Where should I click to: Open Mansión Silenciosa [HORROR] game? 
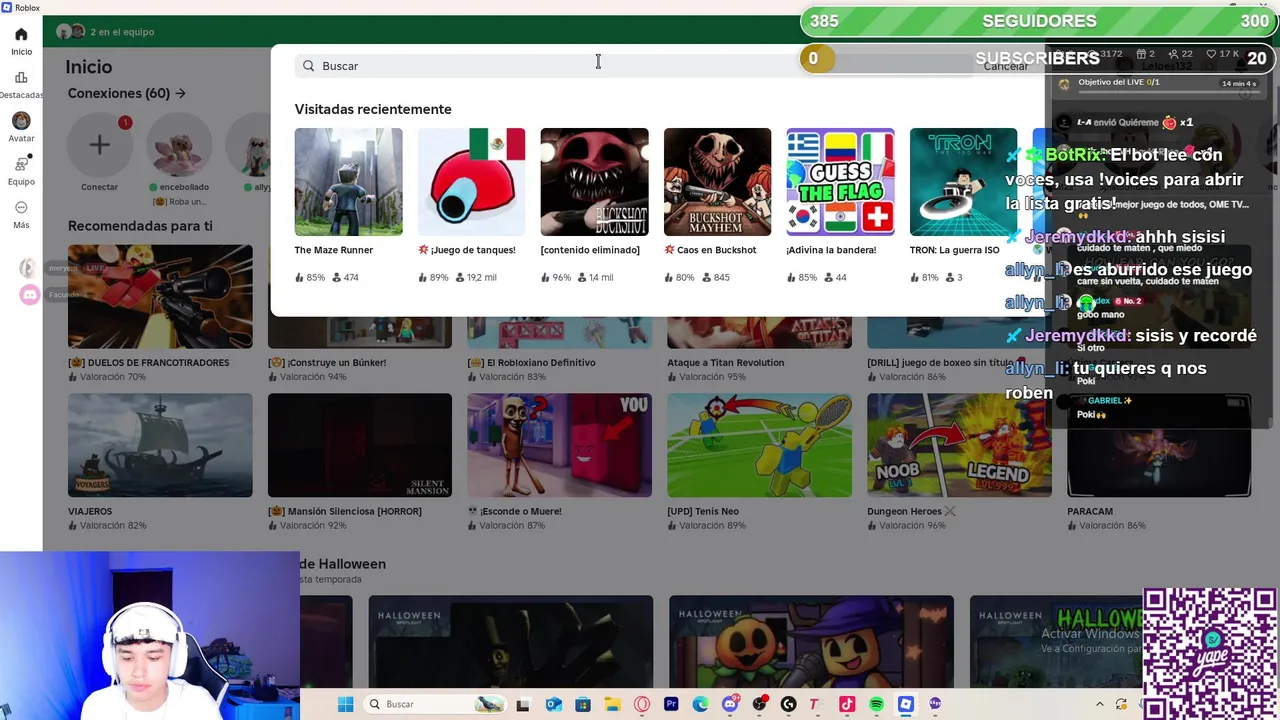[x=360, y=445]
